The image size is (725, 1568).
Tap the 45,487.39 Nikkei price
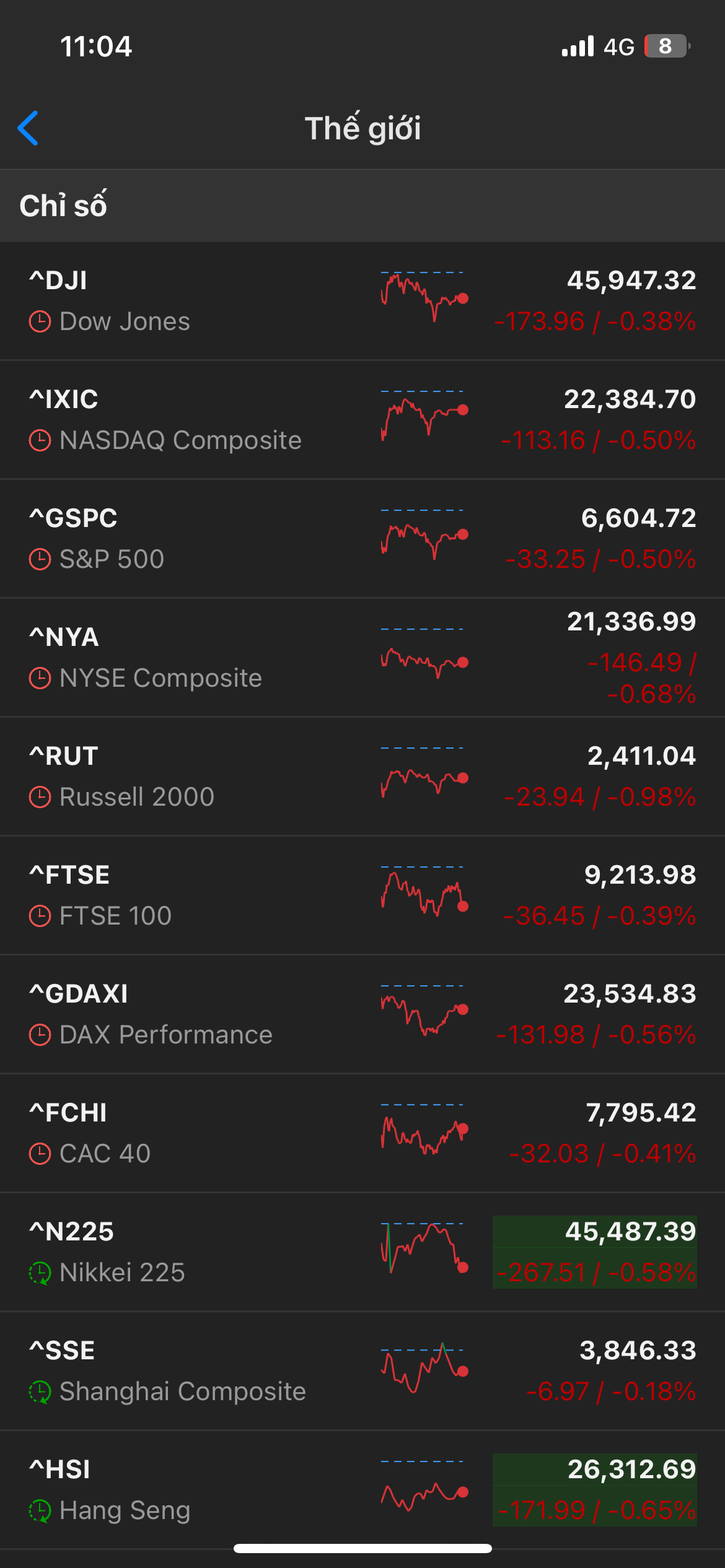click(630, 1232)
